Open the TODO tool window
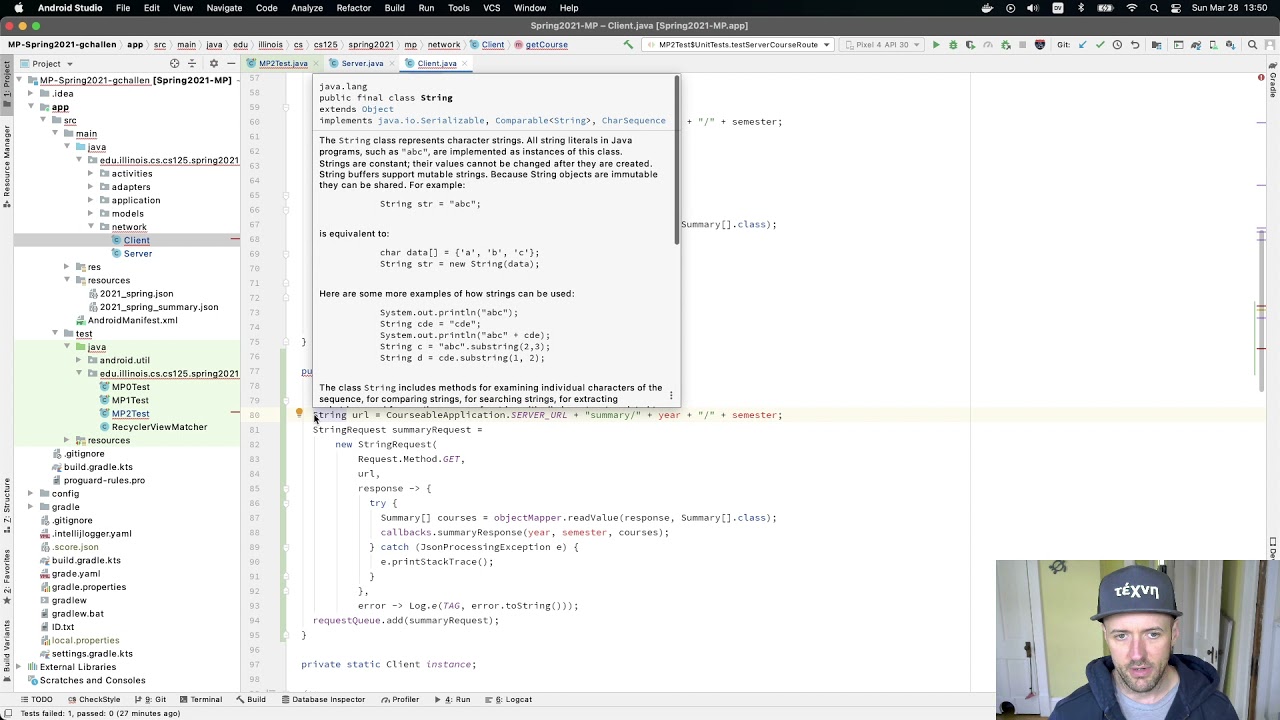Image resolution: width=1280 pixels, height=720 pixels. [36, 699]
